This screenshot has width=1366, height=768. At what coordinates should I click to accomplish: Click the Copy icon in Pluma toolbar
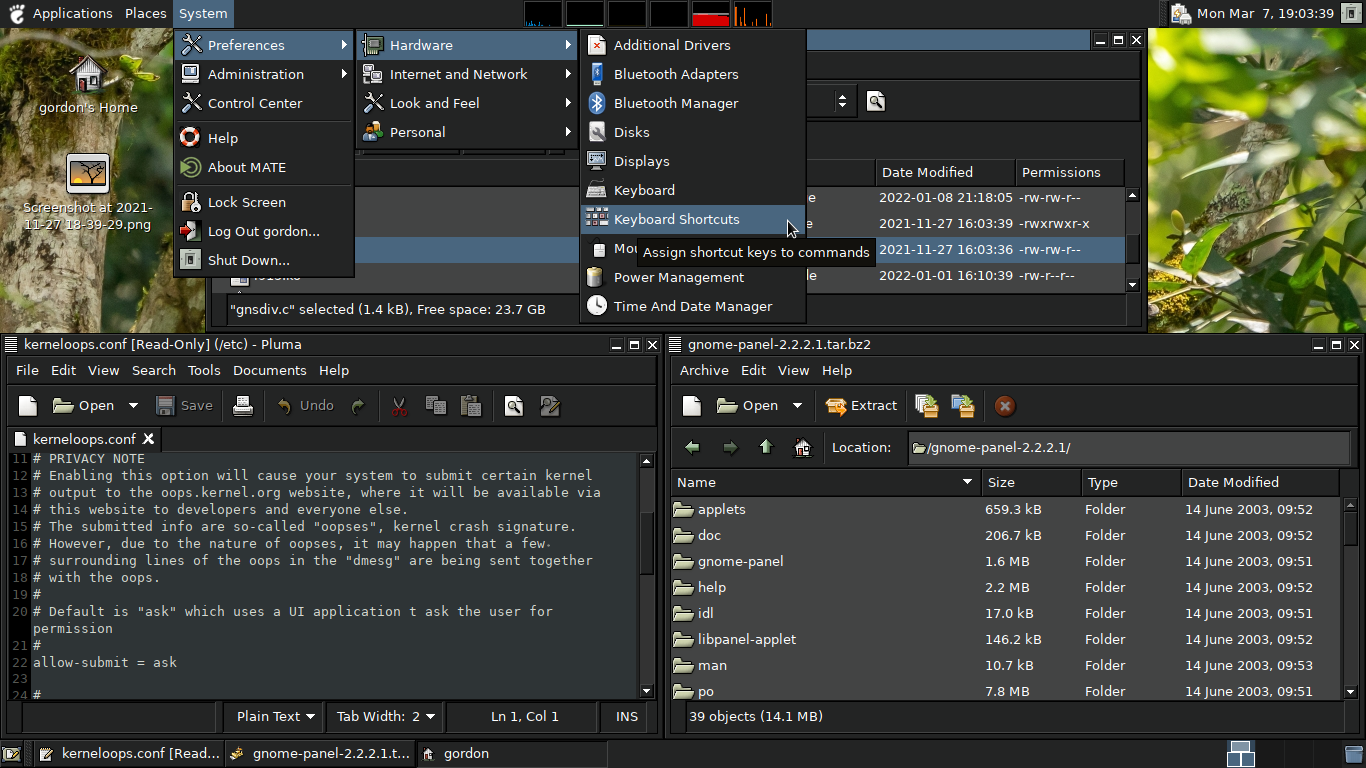click(x=435, y=406)
